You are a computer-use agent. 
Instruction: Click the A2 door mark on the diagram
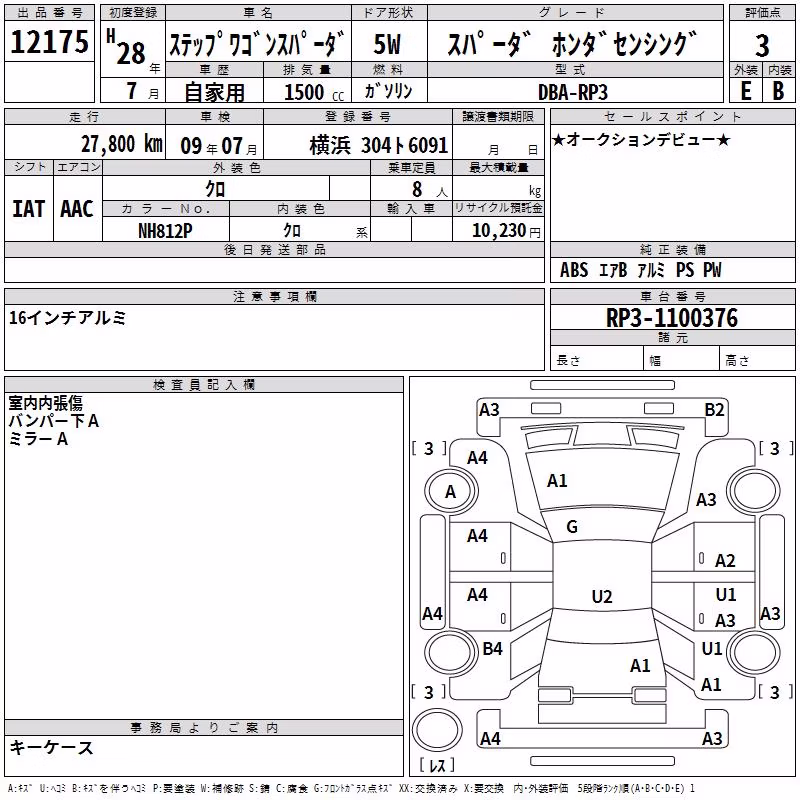[725, 561]
